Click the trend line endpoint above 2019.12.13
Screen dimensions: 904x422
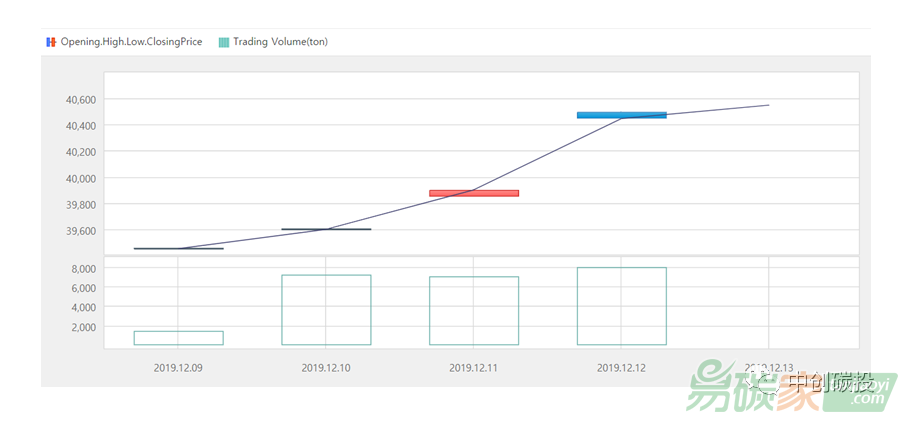(768, 105)
